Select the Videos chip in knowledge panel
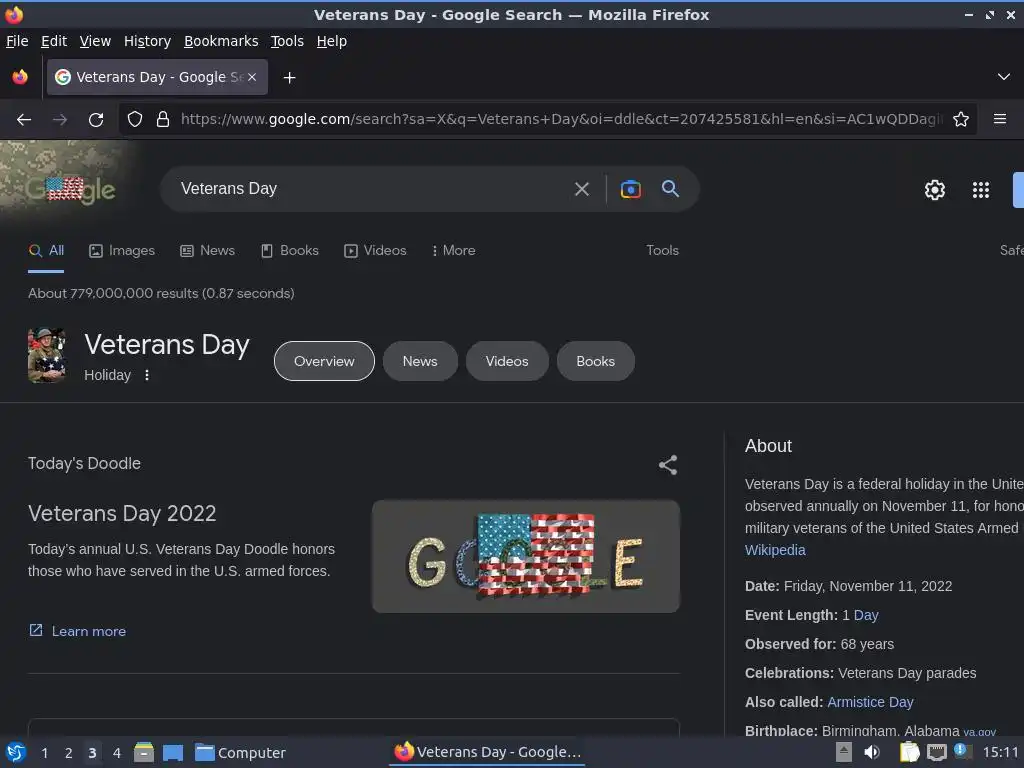This screenshot has height=768, width=1024. tap(507, 361)
